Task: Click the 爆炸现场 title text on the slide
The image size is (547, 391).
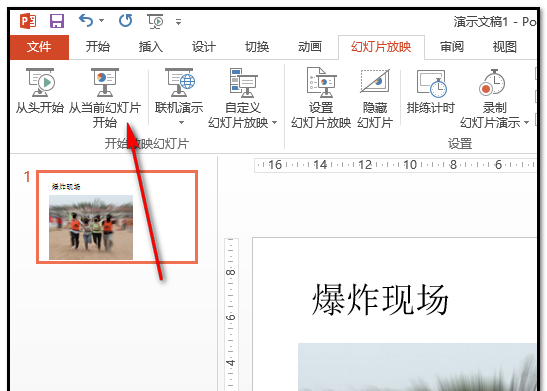Action: click(x=380, y=300)
